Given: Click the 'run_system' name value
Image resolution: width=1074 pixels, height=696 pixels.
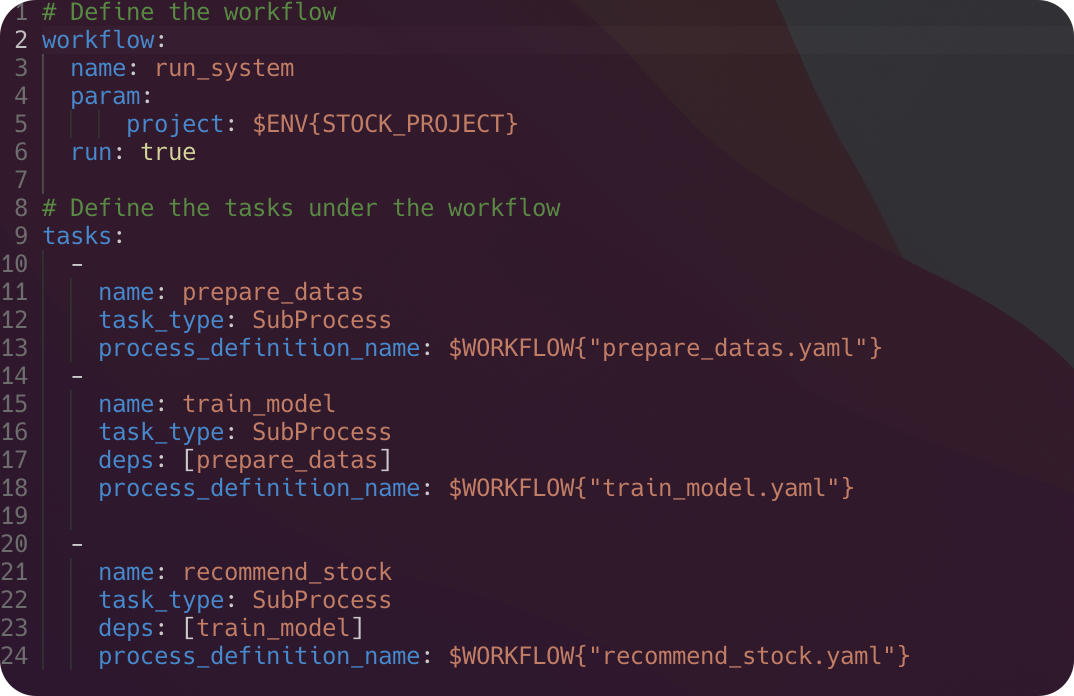Looking at the screenshot, I should [x=224, y=68].
